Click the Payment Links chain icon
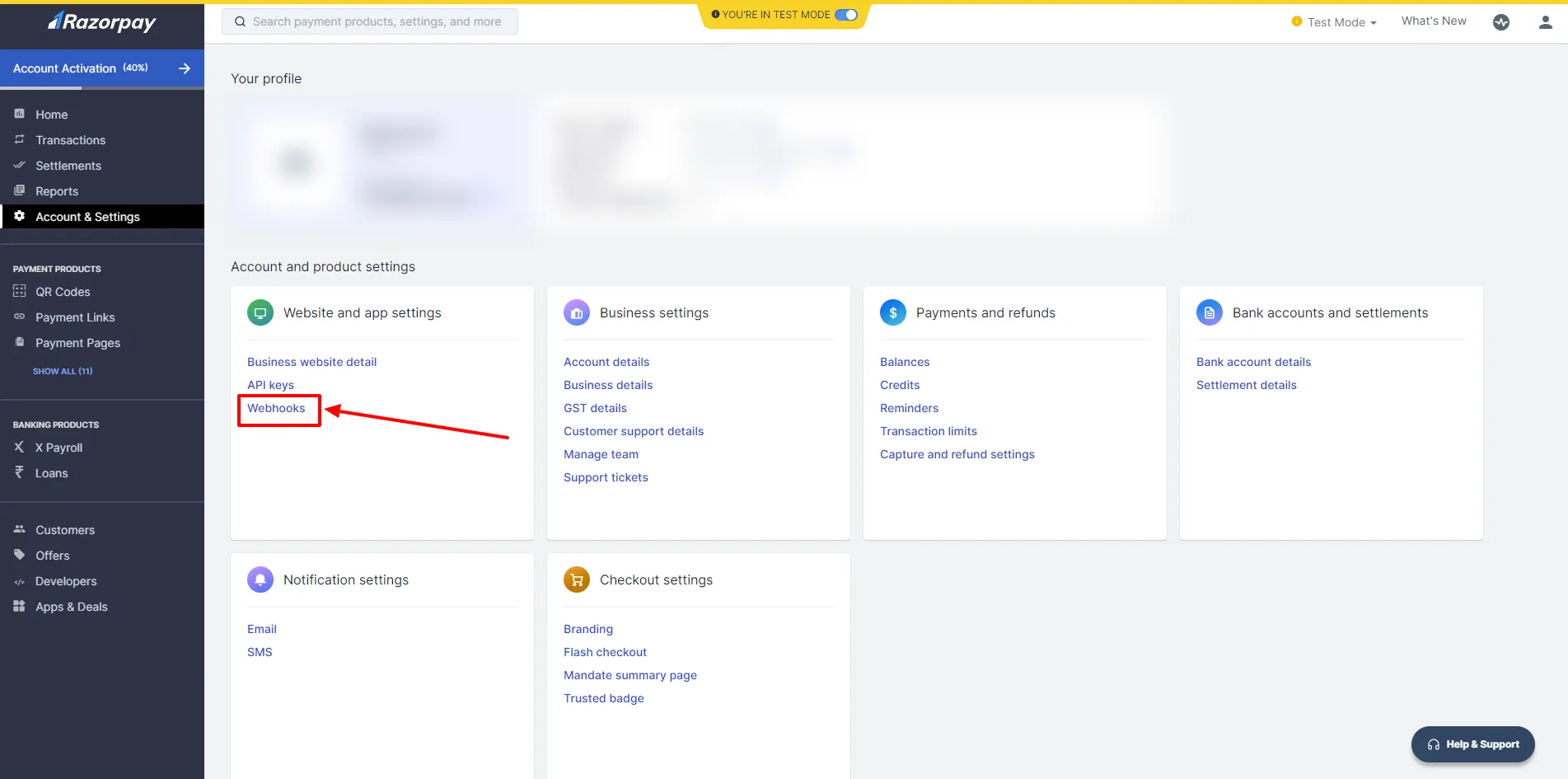The width and height of the screenshot is (1568, 779). 20,317
